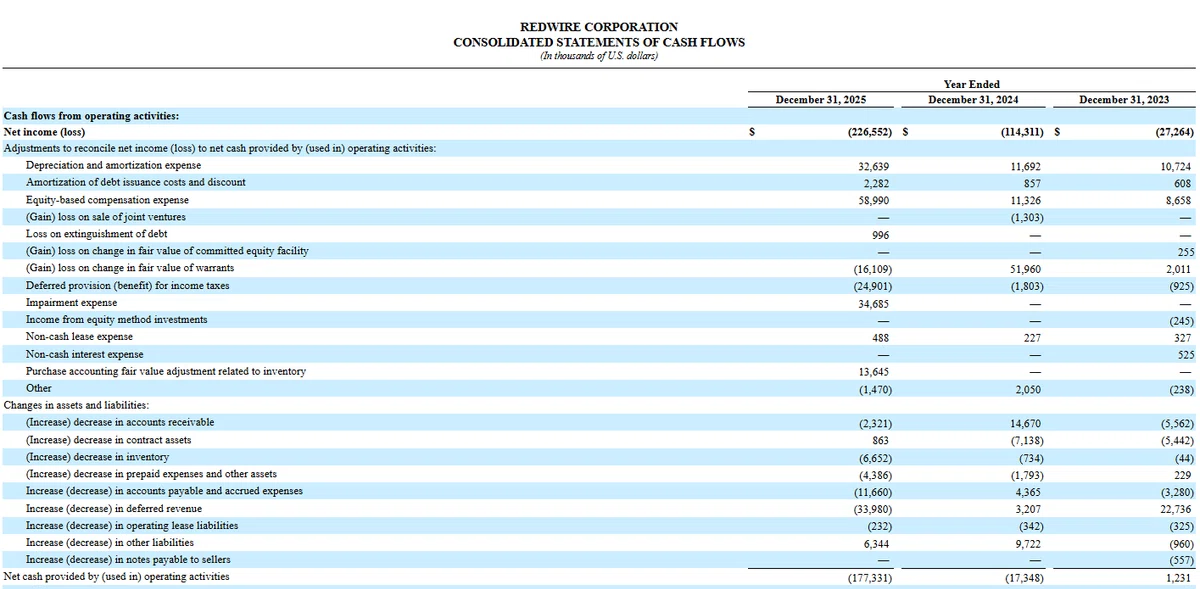
Task: Select depreciation value 11,692
Action: (1027, 166)
